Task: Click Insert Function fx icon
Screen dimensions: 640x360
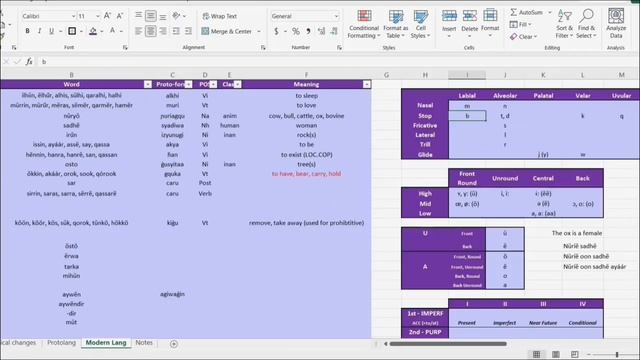Action: pos(29,62)
